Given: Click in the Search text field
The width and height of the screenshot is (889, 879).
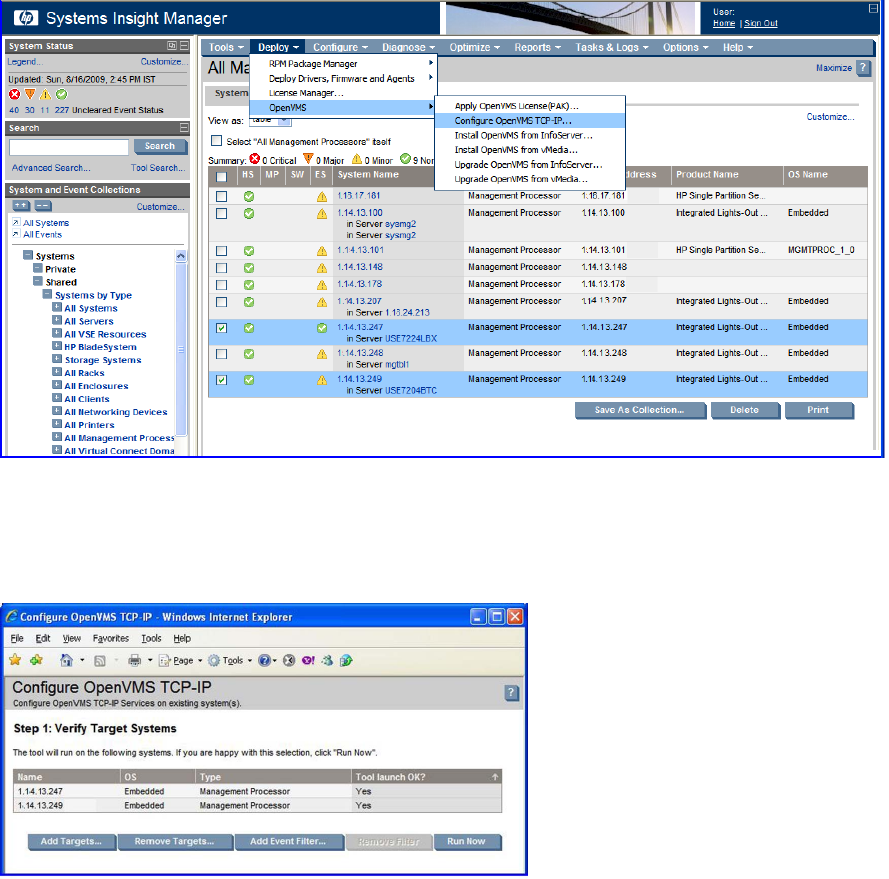Looking at the screenshot, I should 69,147.
